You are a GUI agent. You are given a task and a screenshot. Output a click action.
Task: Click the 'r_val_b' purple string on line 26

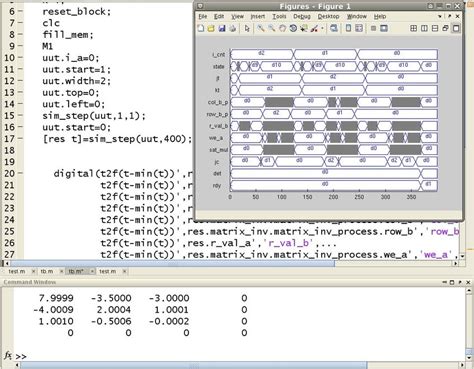tap(290, 243)
